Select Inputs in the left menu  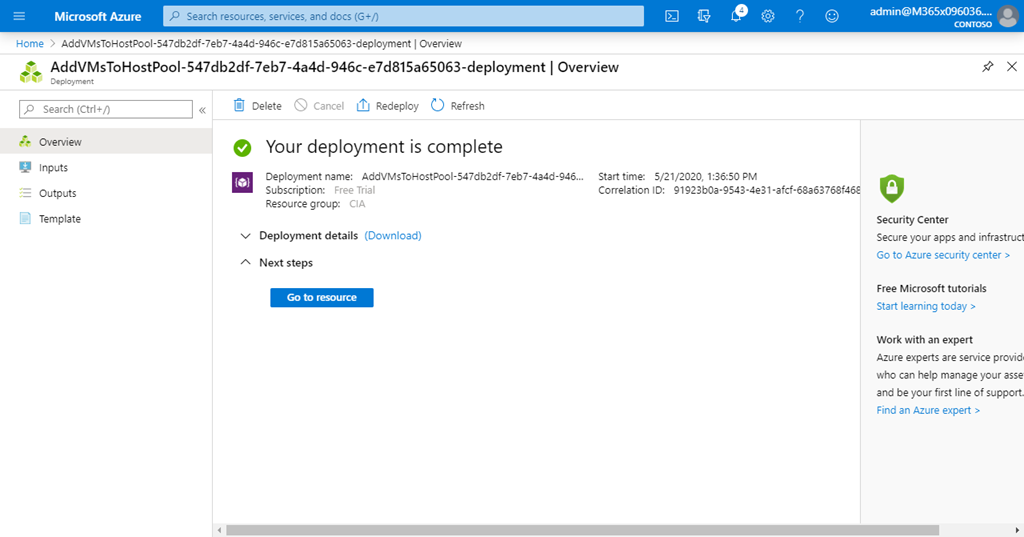53,168
